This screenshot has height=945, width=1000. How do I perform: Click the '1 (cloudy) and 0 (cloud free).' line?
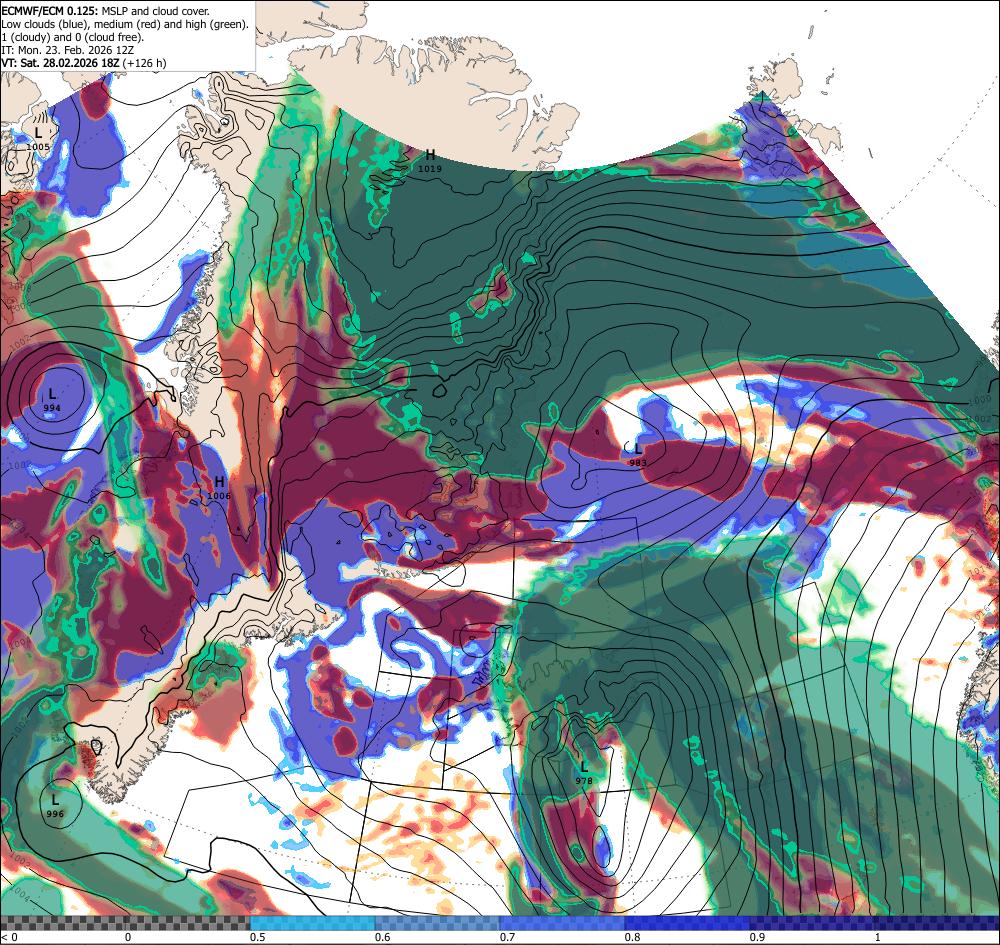[73, 37]
